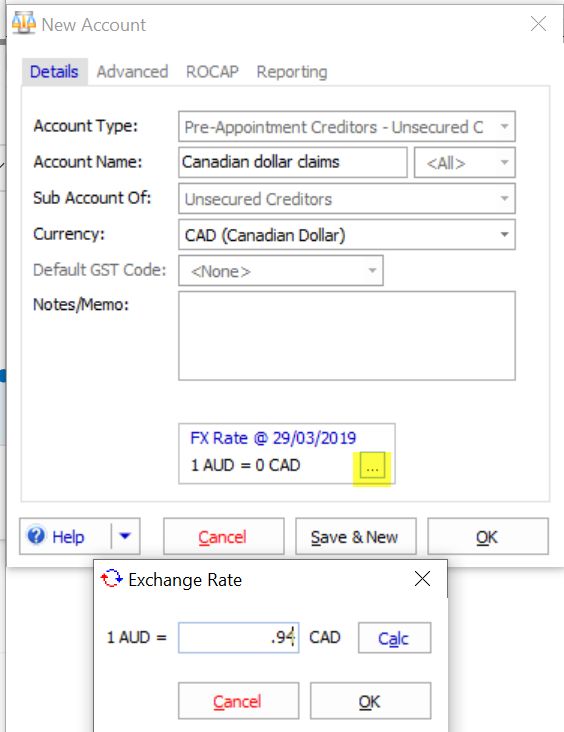The width and height of the screenshot is (564, 732).
Task: Click inside the Notes/Memo text area
Action: pos(347,336)
